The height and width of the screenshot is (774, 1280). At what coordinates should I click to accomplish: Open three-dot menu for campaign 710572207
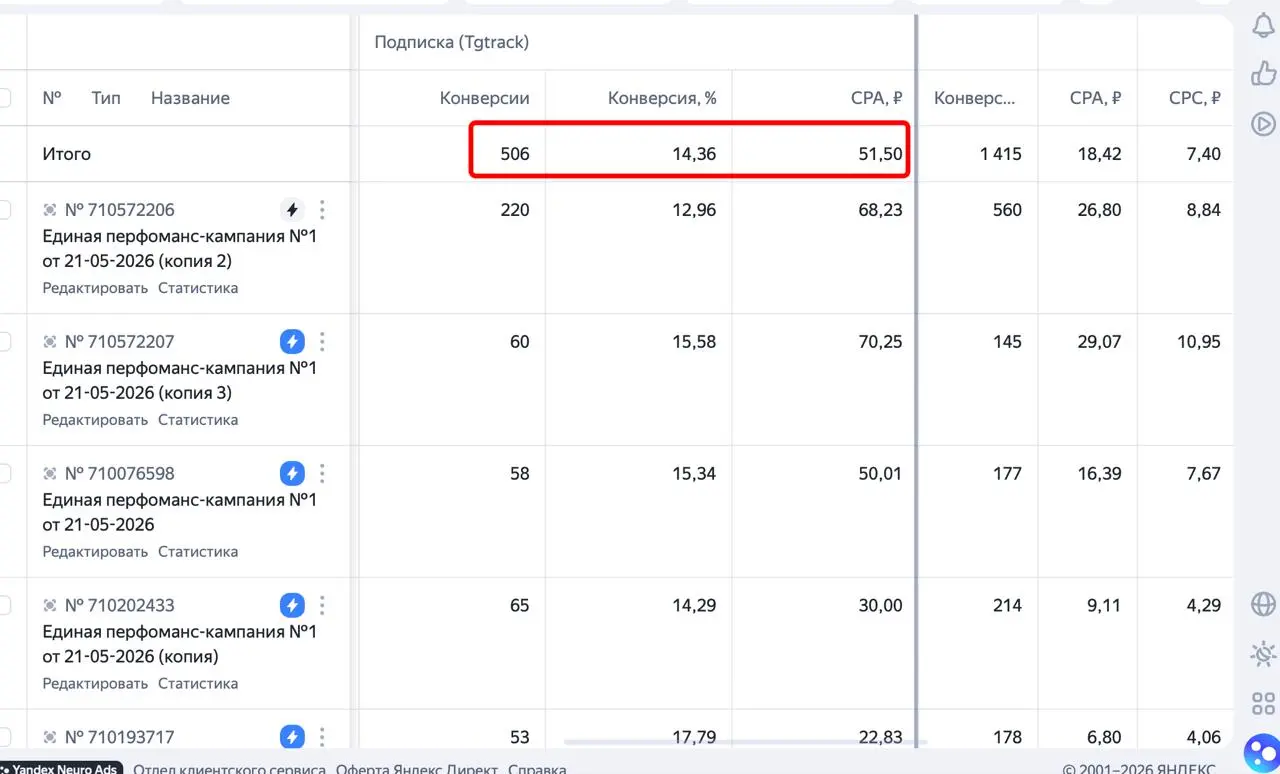(322, 342)
